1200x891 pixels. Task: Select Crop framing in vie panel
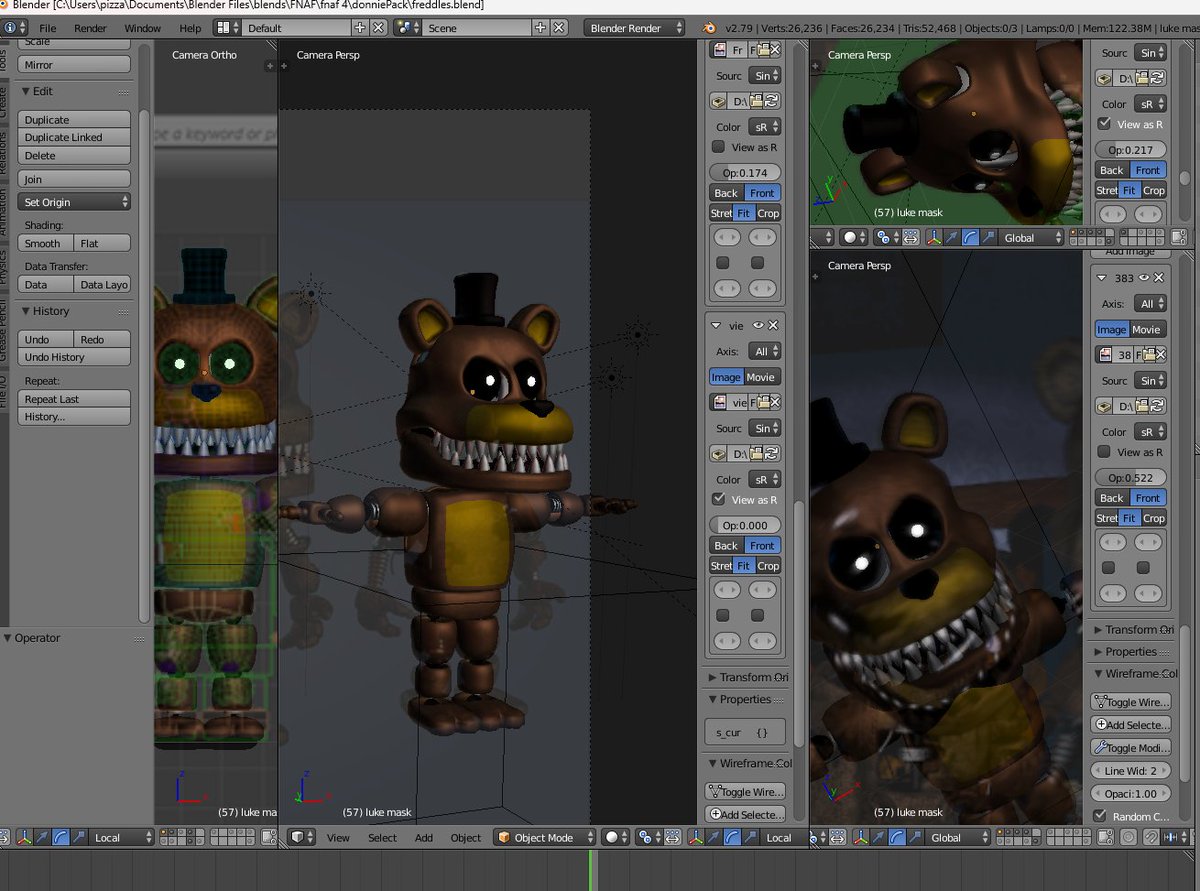click(768, 566)
